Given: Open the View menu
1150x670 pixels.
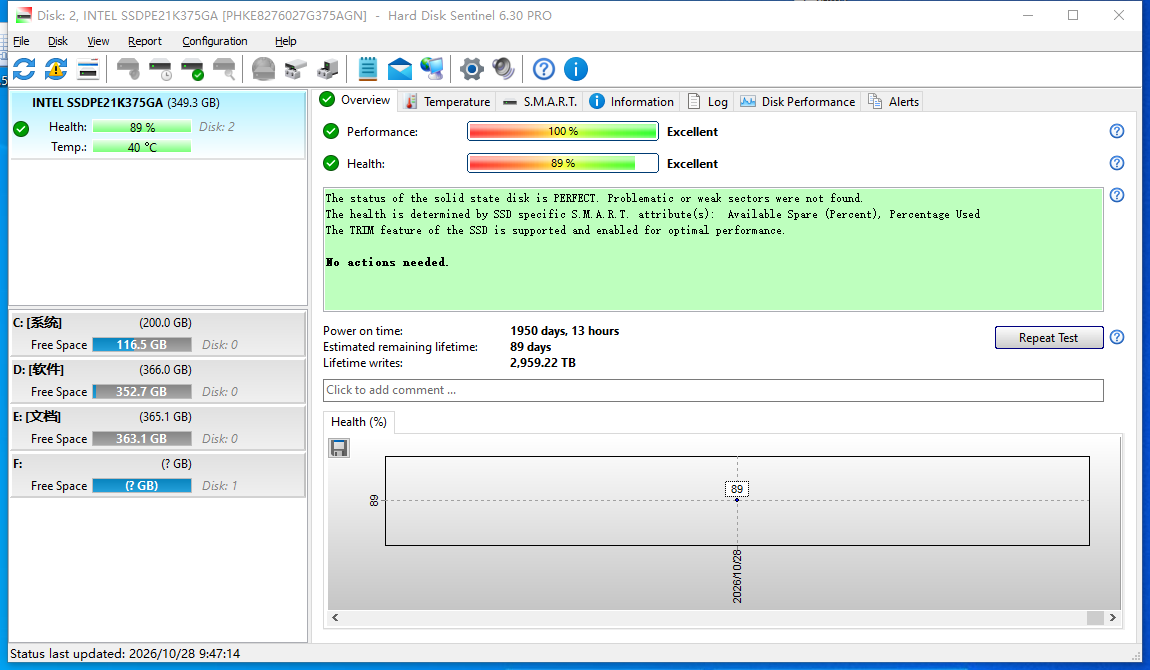Looking at the screenshot, I should 98,41.
